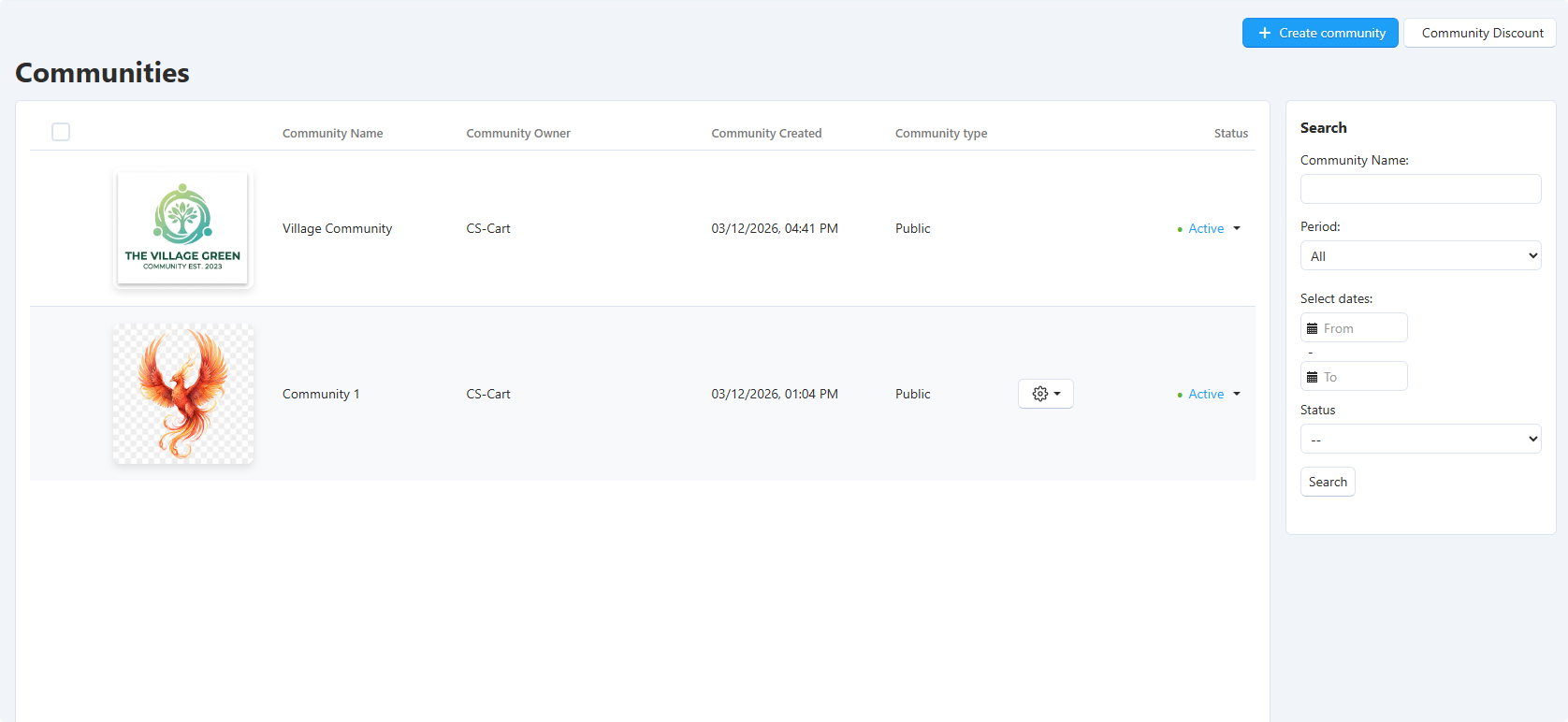1568x722 pixels.
Task: Open the Community 1 name link
Action: coord(321,394)
